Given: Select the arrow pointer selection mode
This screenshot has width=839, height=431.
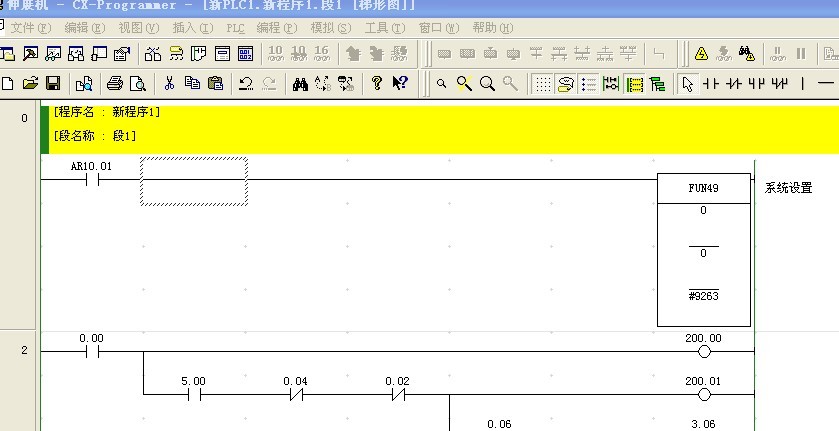Looking at the screenshot, I should (687, 84).
